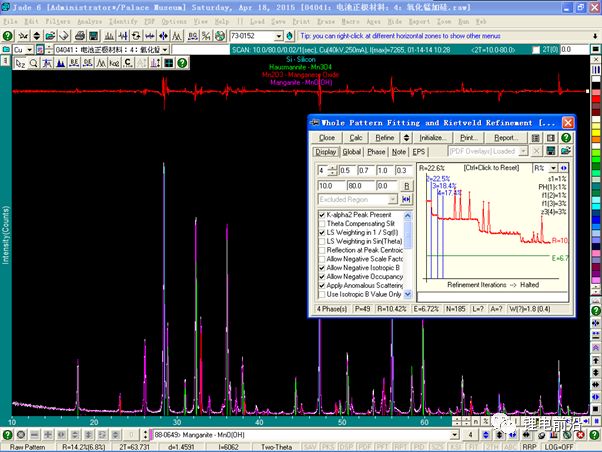Open the 04041 pattern file dropdown

click(x=165, y=50)
